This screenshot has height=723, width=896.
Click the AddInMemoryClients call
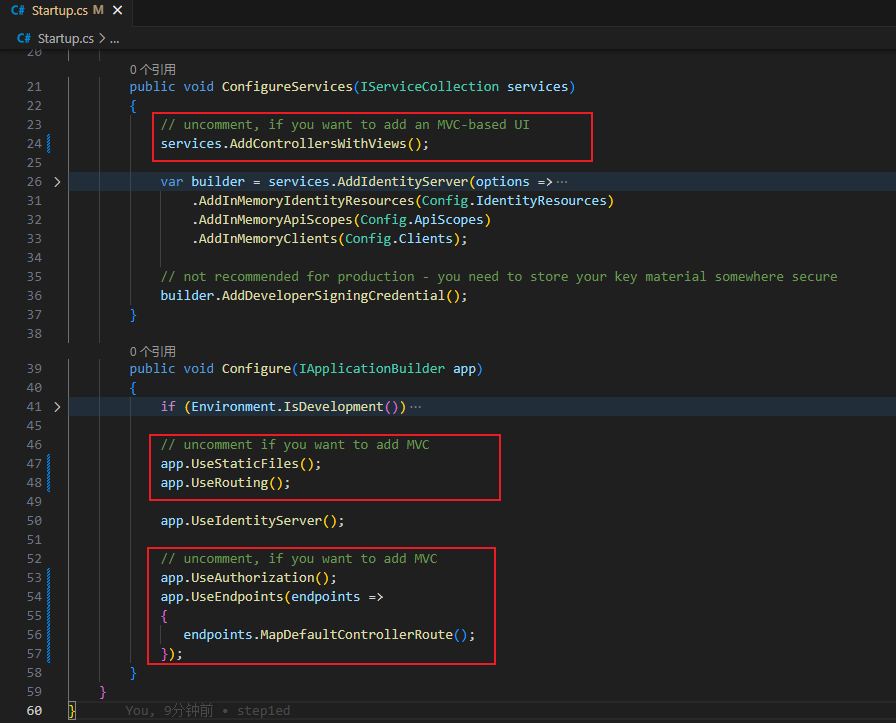268,238
